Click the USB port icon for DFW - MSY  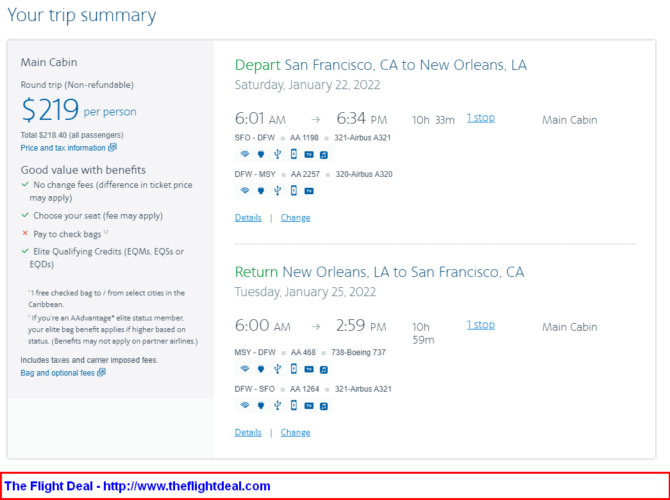pos(277,191)
